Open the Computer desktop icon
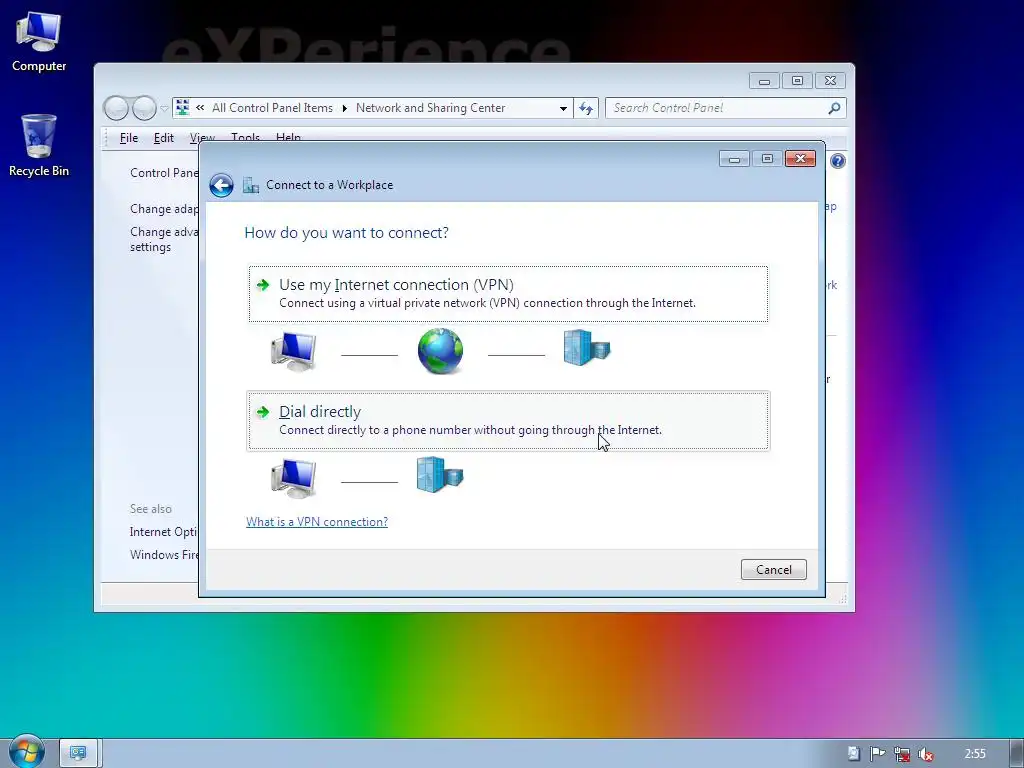1024x768 pixels. coord(39,42)
